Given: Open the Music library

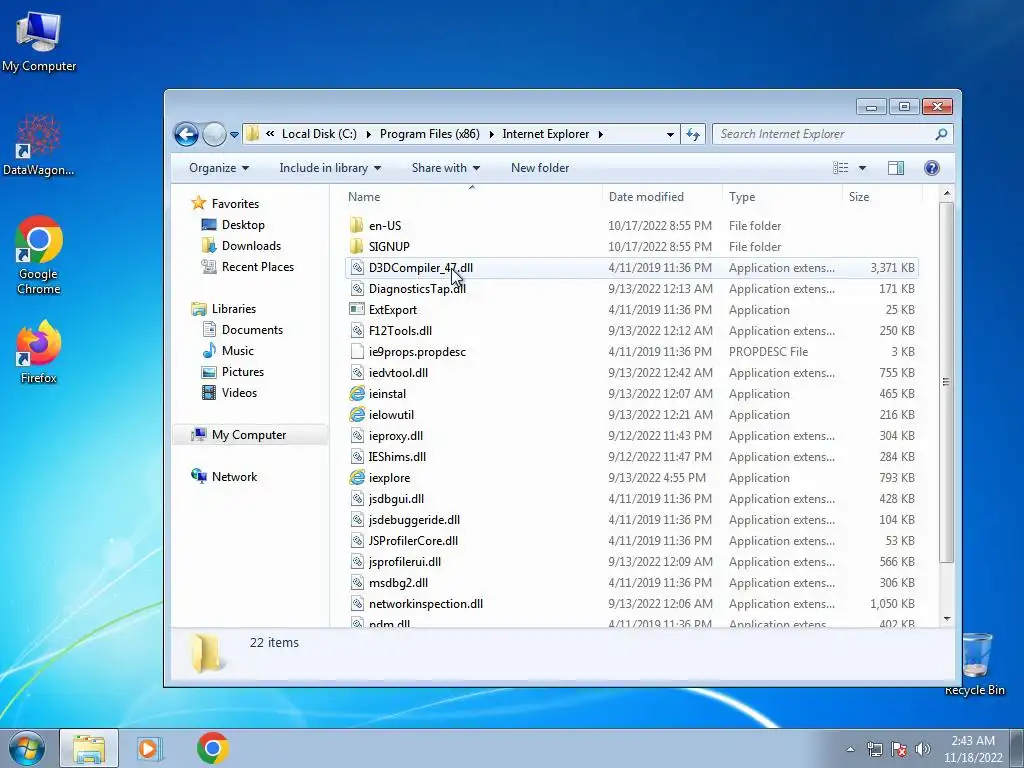Looking at the screenshot, I should (238, 351).
